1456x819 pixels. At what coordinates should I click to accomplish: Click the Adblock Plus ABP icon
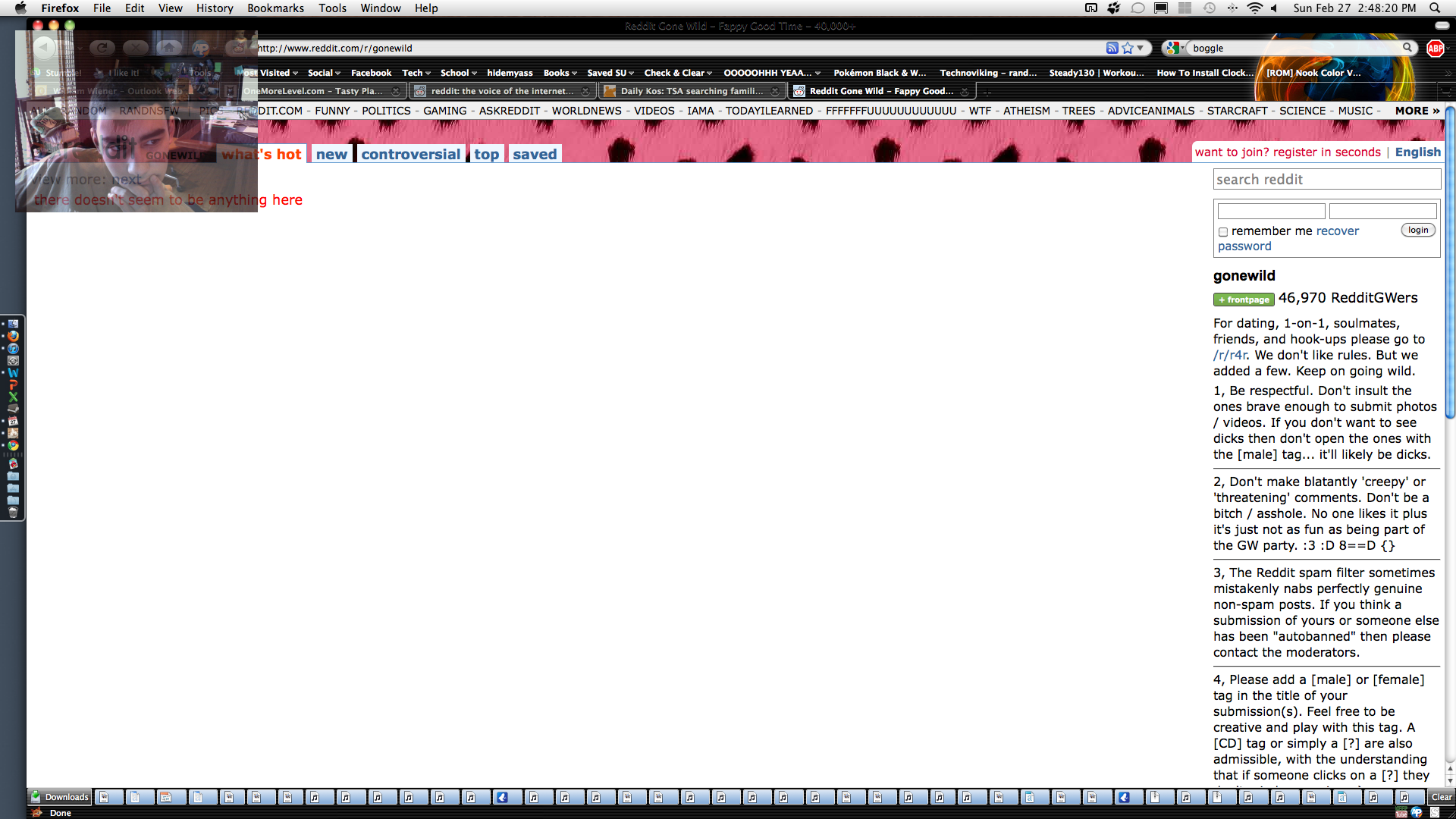coord(1435,48)
